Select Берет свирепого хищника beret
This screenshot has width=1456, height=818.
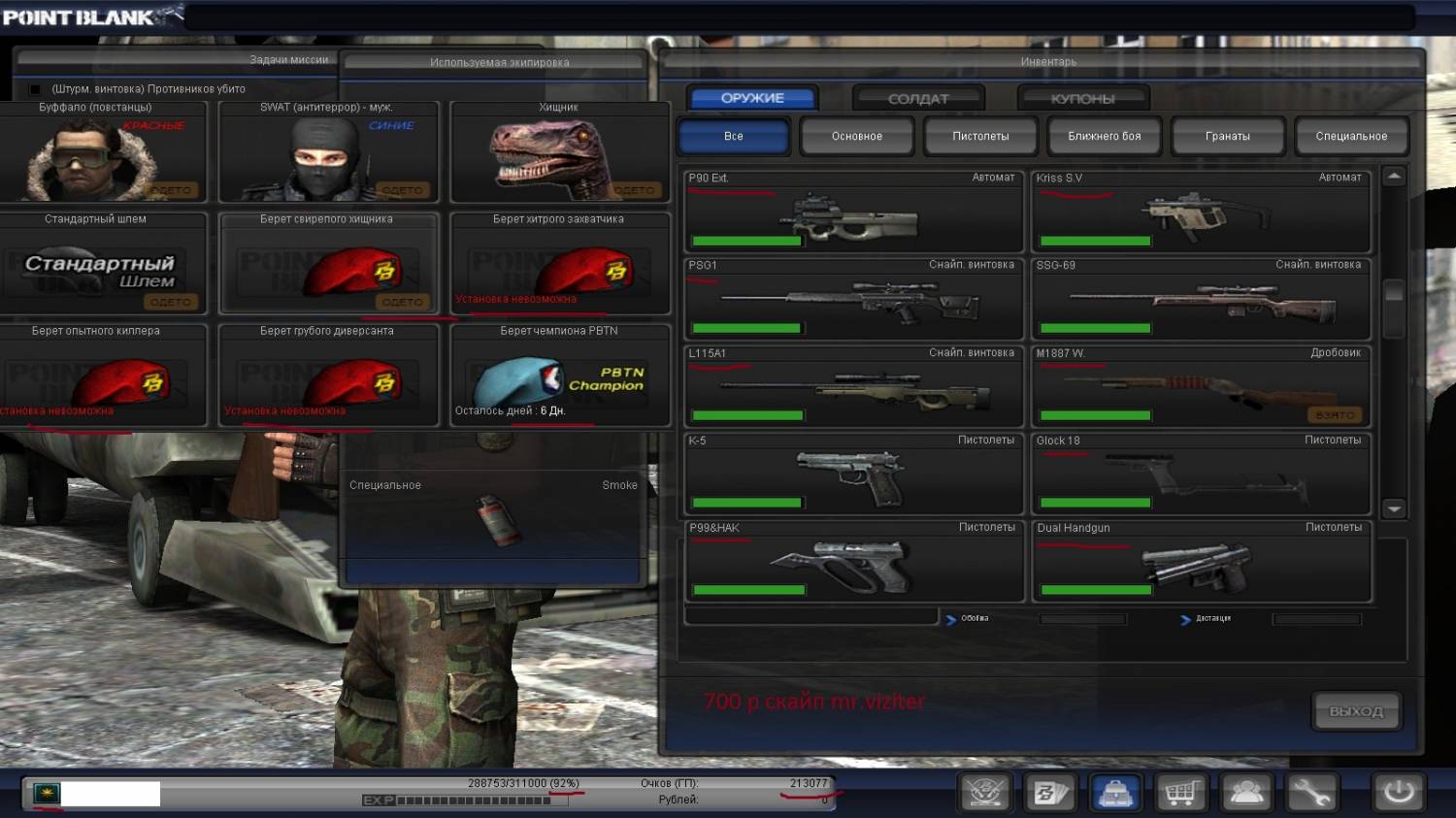(328, 263)
